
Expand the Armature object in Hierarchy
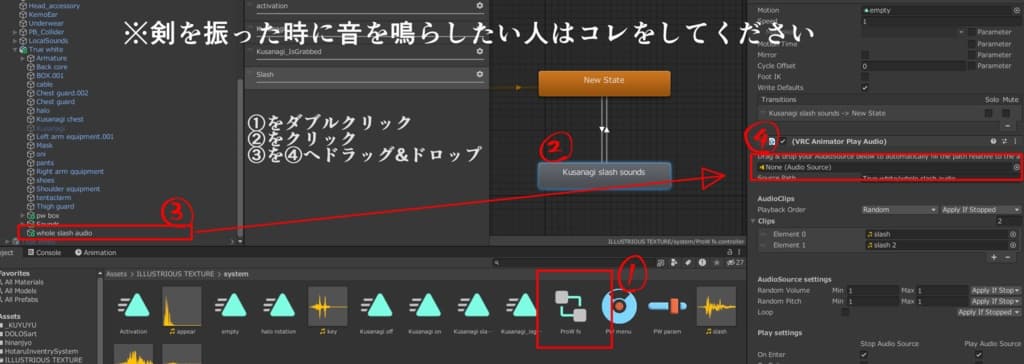pos(23,58)
